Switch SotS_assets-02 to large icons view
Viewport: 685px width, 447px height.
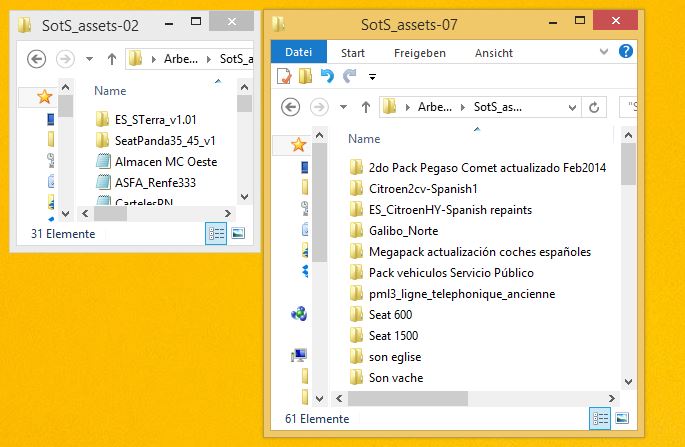pyautogui.click(x=238, y=233)
